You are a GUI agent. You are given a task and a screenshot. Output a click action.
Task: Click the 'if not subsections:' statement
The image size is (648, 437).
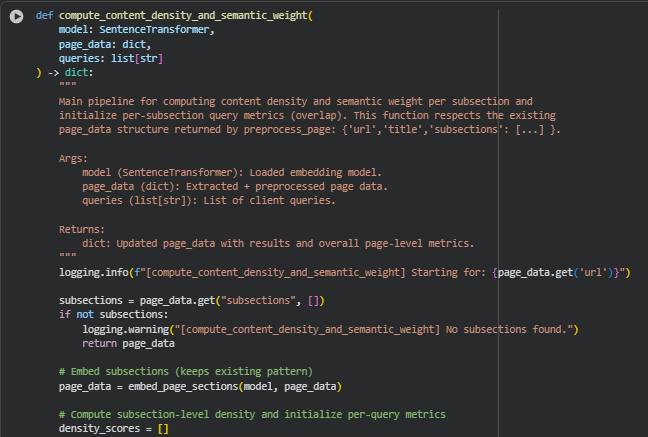pos(113,314)
